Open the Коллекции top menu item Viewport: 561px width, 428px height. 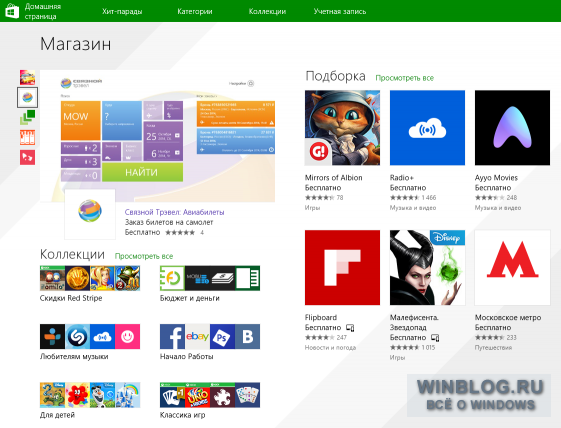tap(267, 11)
